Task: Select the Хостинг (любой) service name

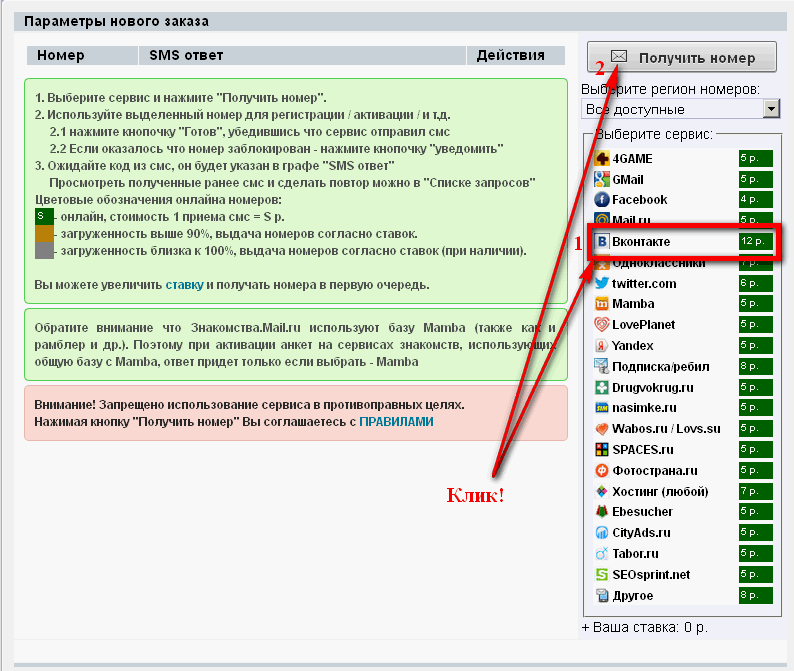Action: [x=660, y=492]
